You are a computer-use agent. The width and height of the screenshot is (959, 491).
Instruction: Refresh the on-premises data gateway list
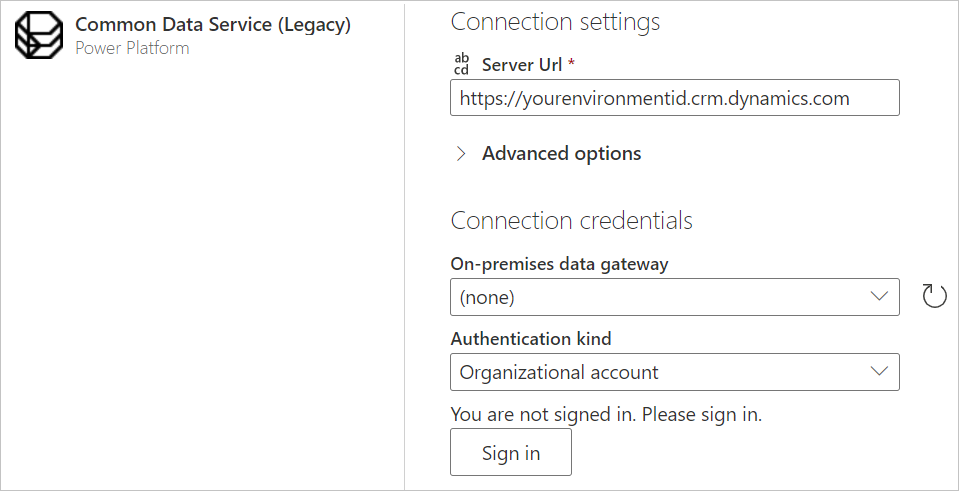933,296
